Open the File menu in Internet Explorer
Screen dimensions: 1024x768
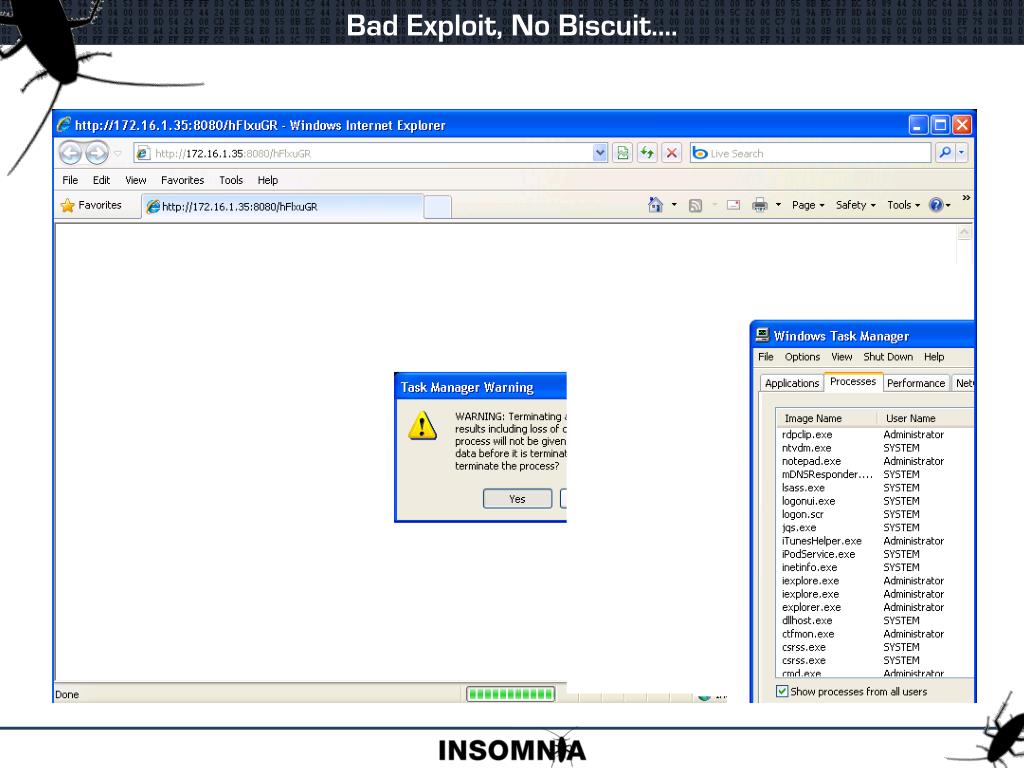[70, 180]
